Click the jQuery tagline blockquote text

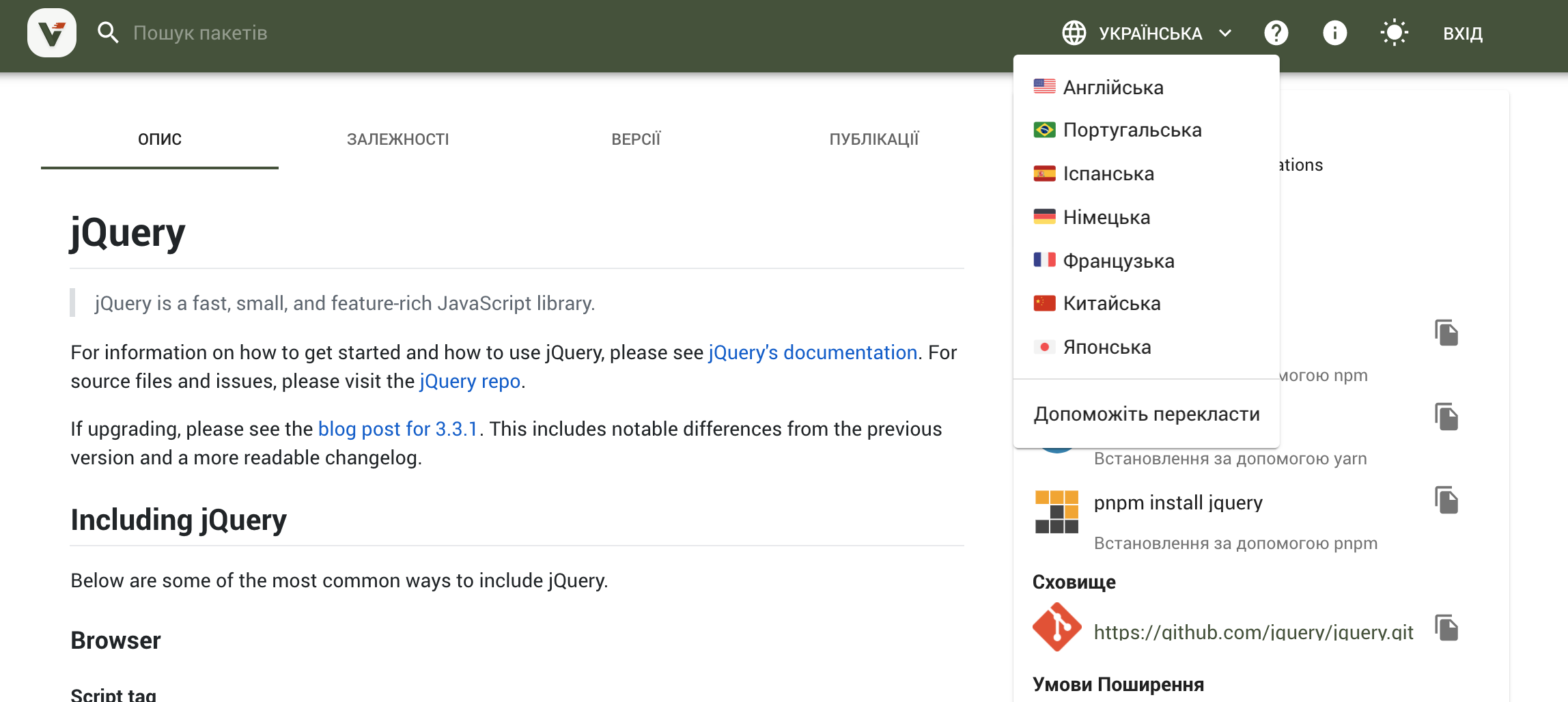pos(345,303)
